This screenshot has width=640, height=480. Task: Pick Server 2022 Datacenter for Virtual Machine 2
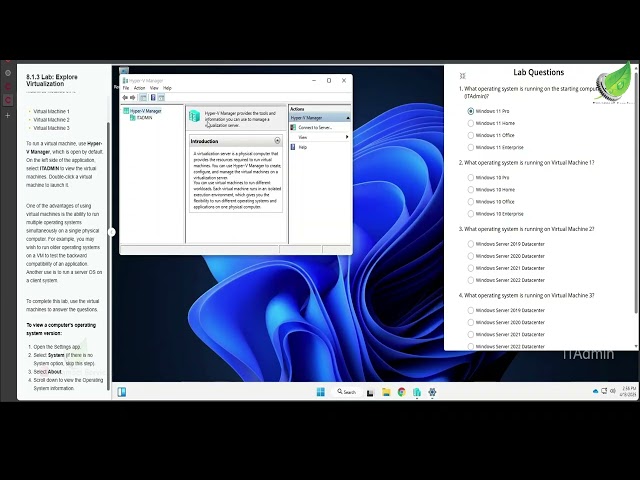pos(471,280)
